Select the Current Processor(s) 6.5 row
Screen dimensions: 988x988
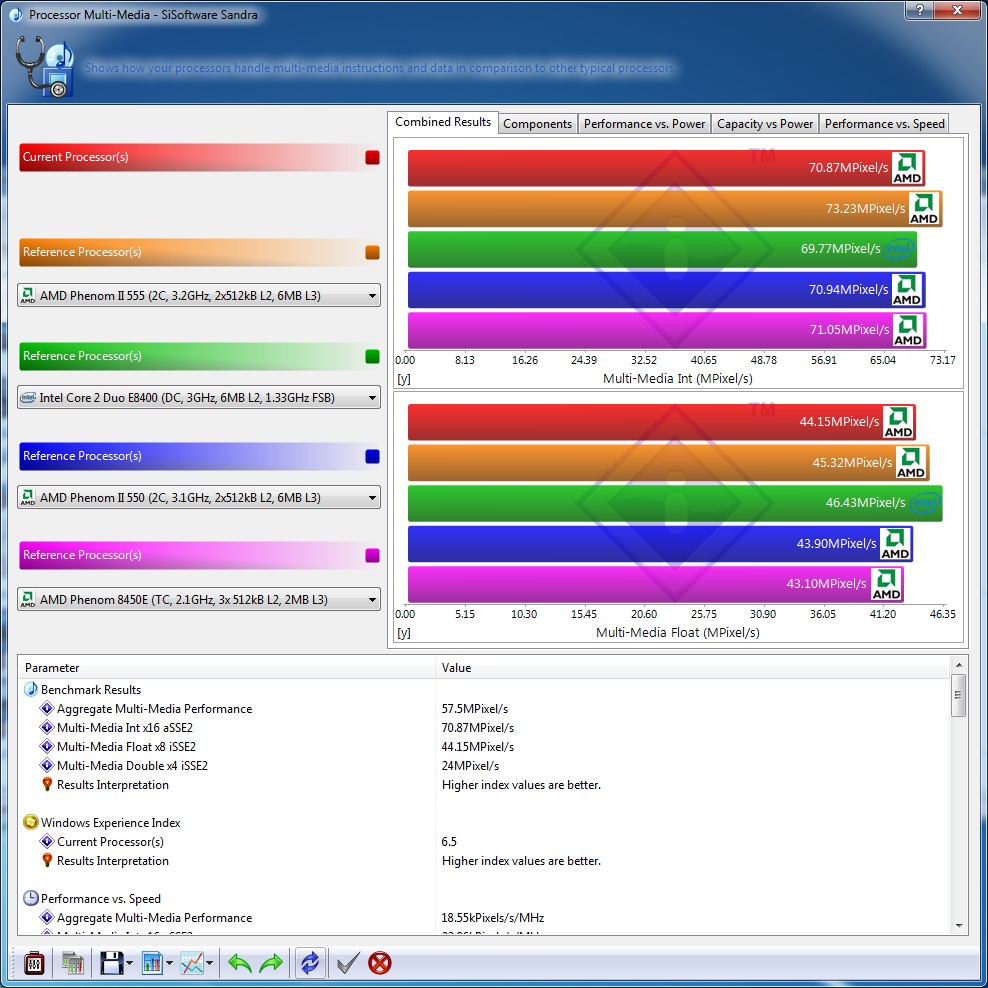point(484,842)
